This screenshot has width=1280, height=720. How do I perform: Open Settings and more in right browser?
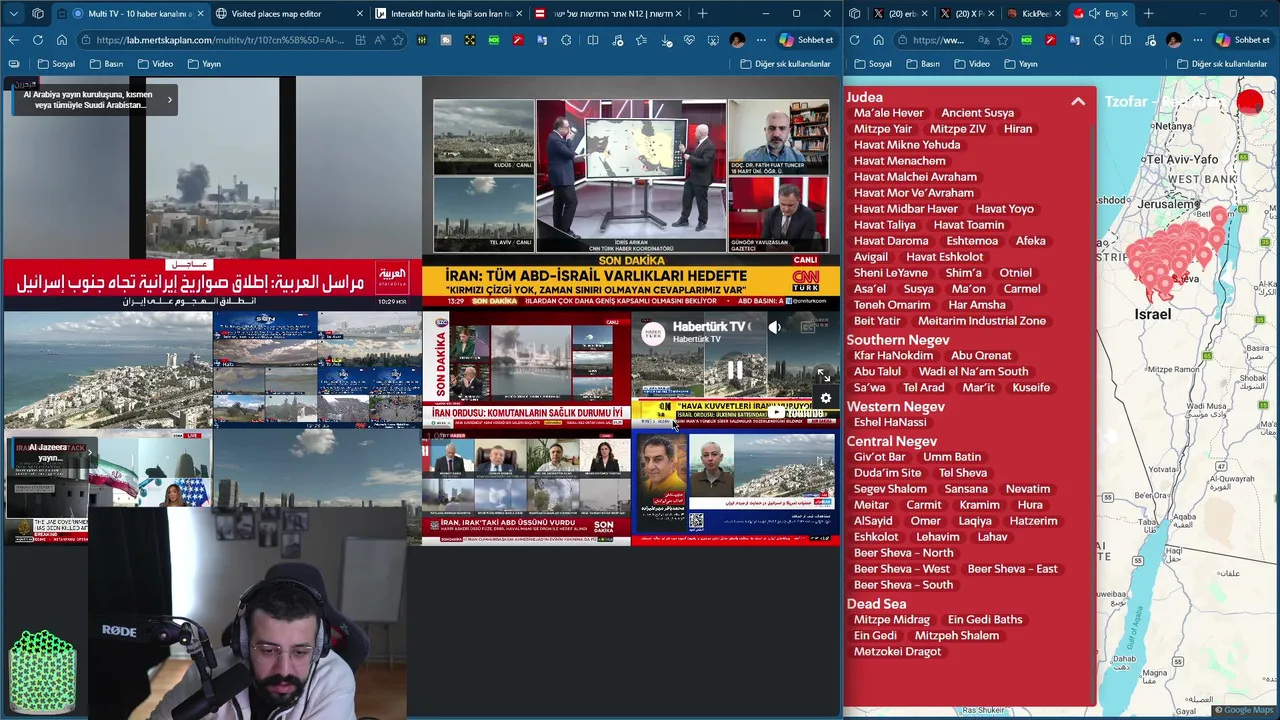pyautogui.click(x=1197, y=40)
